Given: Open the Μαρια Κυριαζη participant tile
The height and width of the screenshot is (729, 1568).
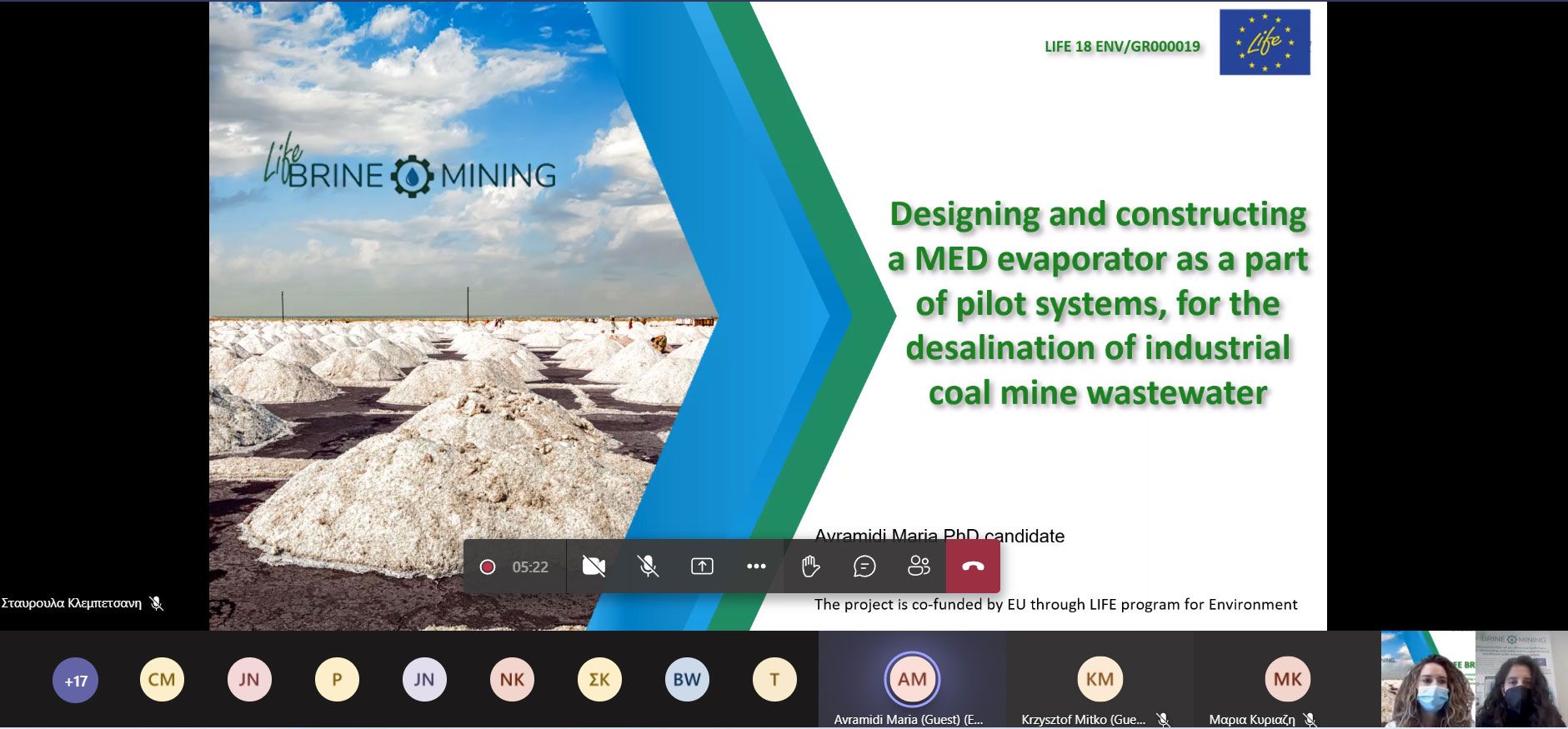Looking at the screenshot, I should click(x=1287, y=680).
